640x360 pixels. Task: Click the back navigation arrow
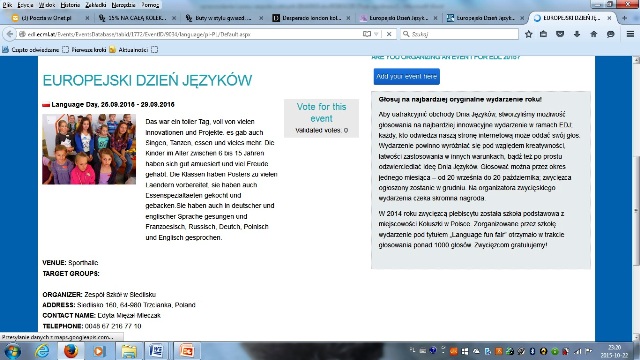pos(10,34)
